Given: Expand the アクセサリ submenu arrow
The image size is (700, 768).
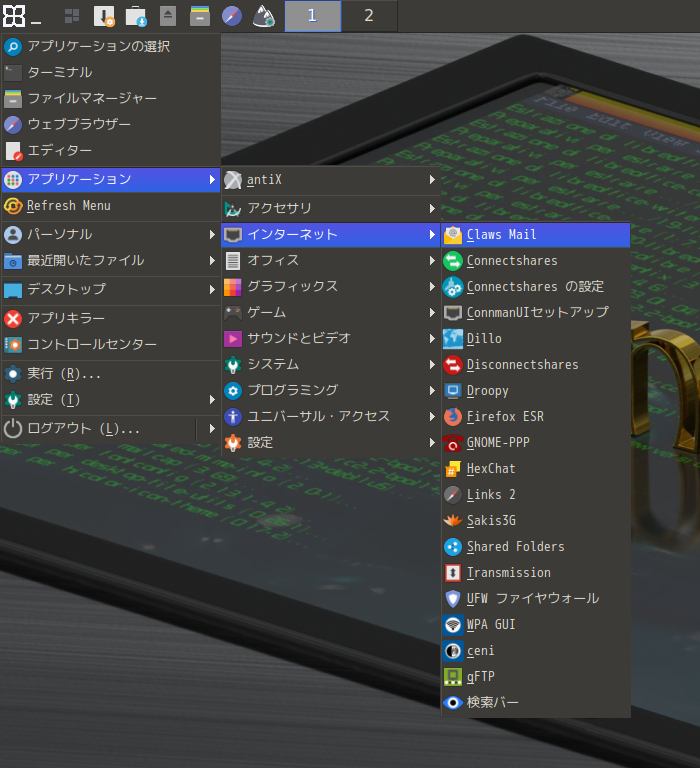Looking at the screenshot, I should 432,209.
